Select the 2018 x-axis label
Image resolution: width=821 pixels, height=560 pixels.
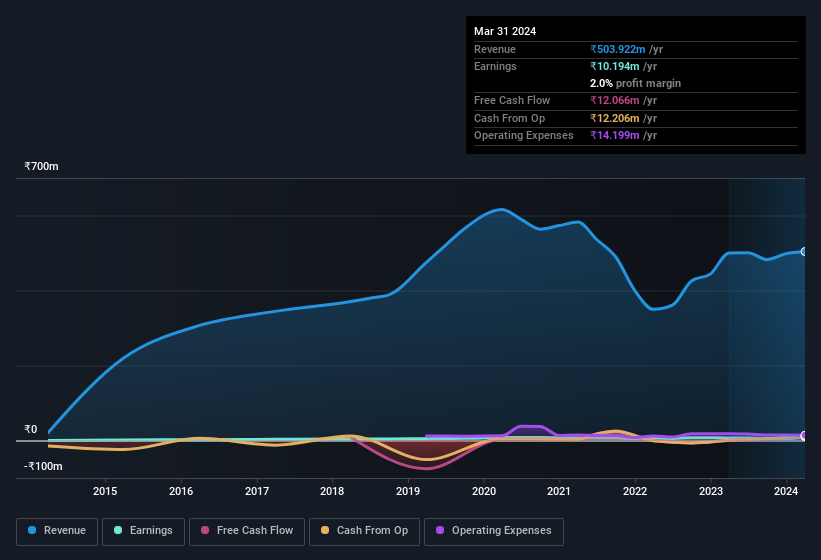pyautogui.click(x=332, y=491)
